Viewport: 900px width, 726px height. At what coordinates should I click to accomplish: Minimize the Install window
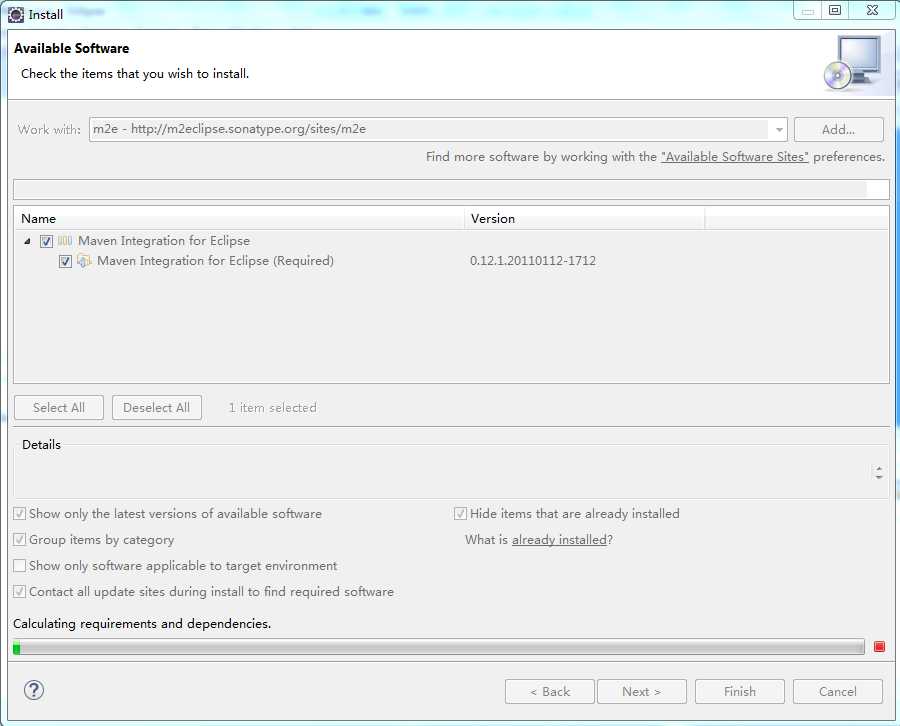808,10
